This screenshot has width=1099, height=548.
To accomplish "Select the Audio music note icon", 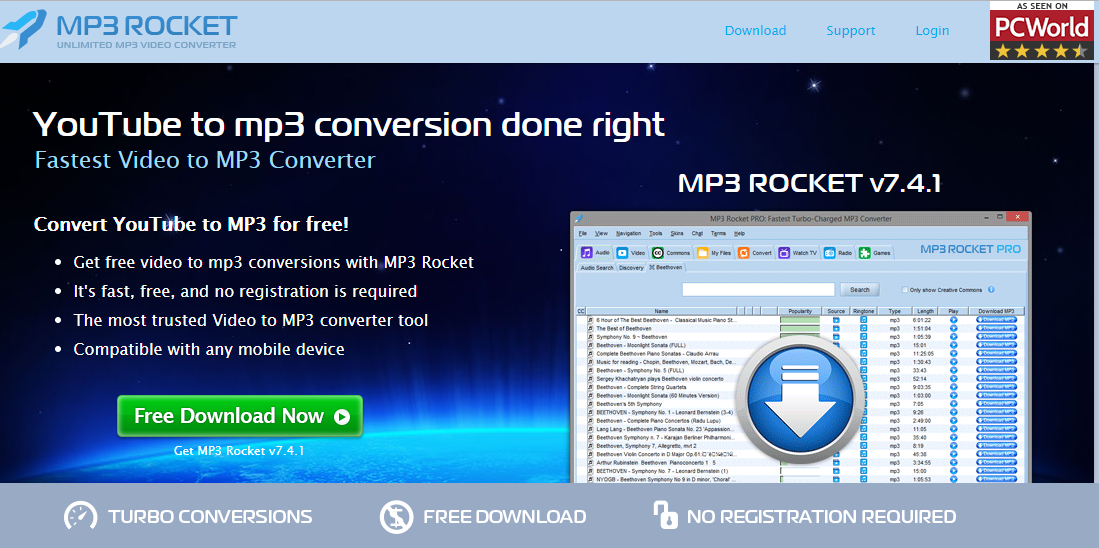I will [x=586, y=252].
